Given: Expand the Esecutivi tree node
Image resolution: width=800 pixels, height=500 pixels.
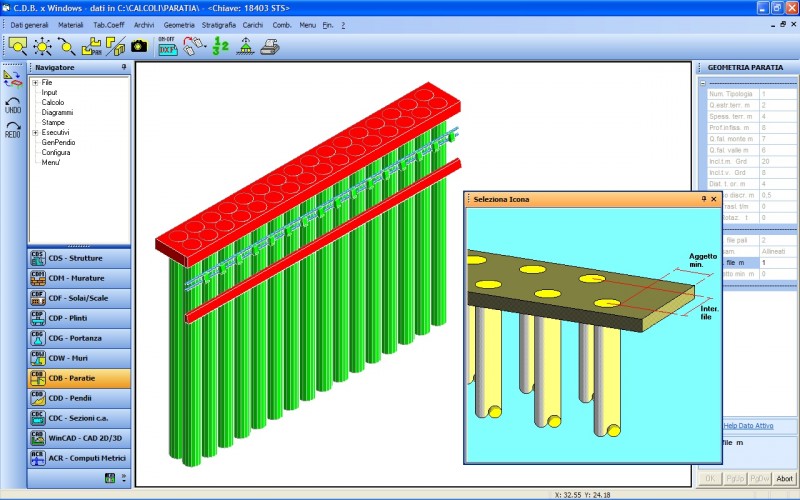Looking at the screenshot, I should [35, 132].
